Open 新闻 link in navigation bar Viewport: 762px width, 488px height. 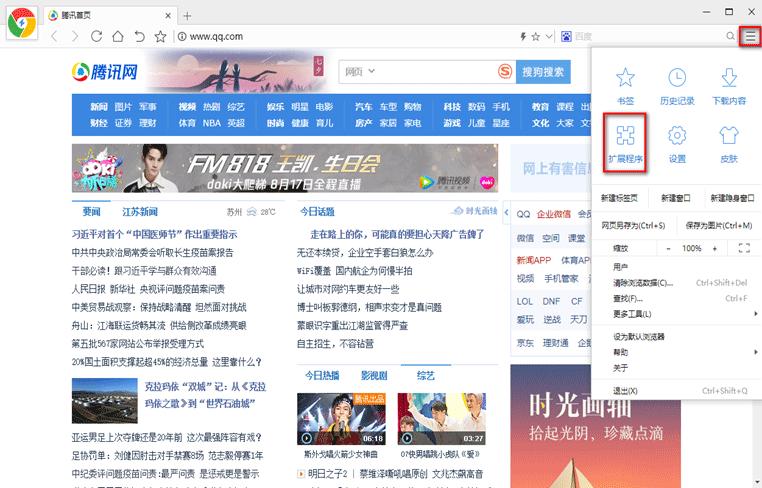point(99,107)
